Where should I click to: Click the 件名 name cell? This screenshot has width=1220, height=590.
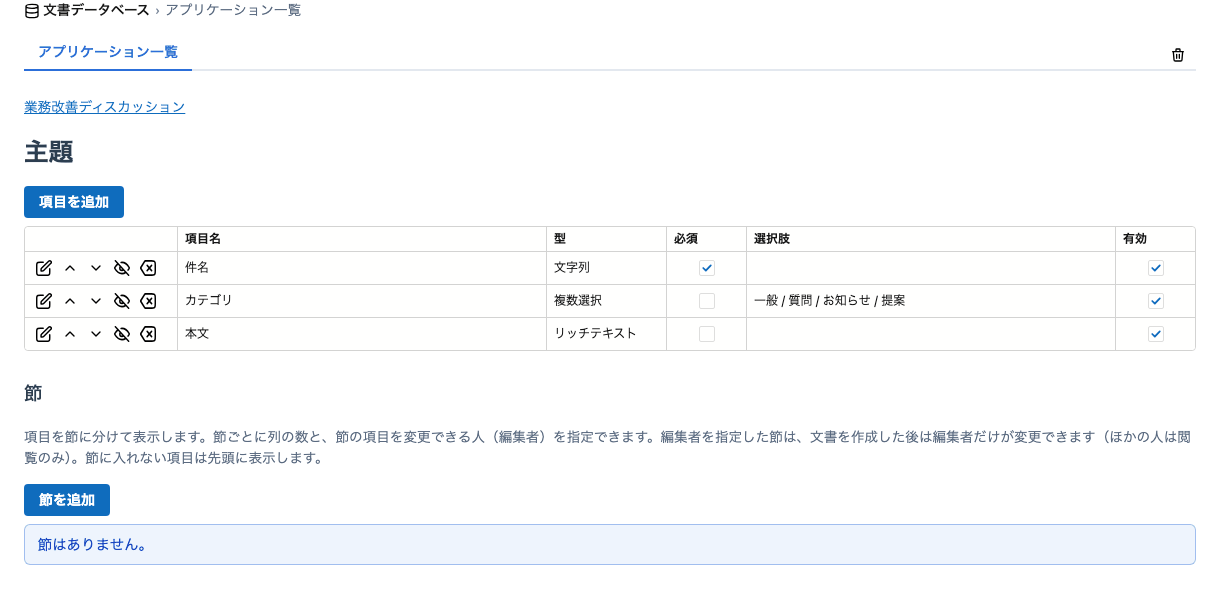pyautogui.click(x=362, y=268)
